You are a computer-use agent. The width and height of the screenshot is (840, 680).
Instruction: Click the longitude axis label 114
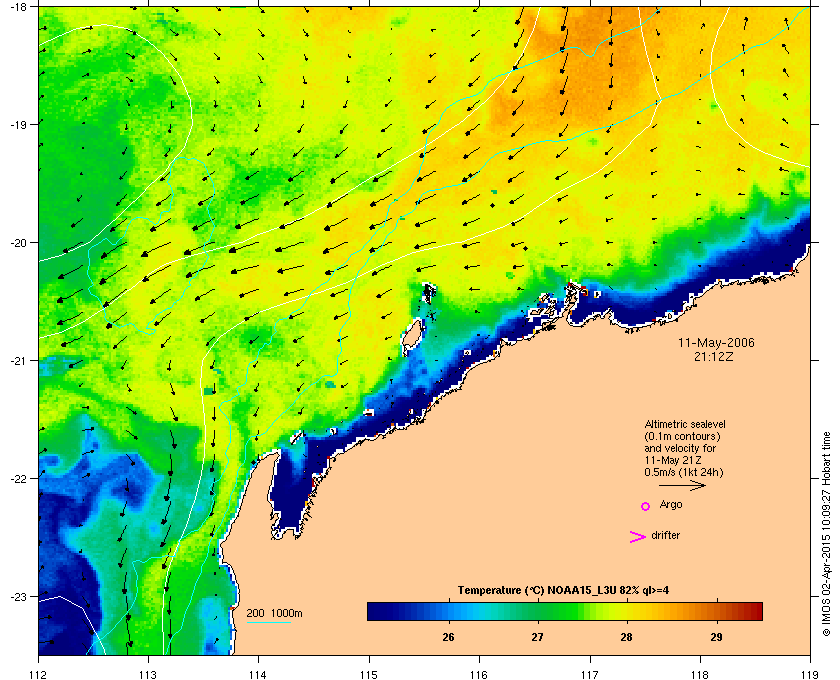(258, 675)
